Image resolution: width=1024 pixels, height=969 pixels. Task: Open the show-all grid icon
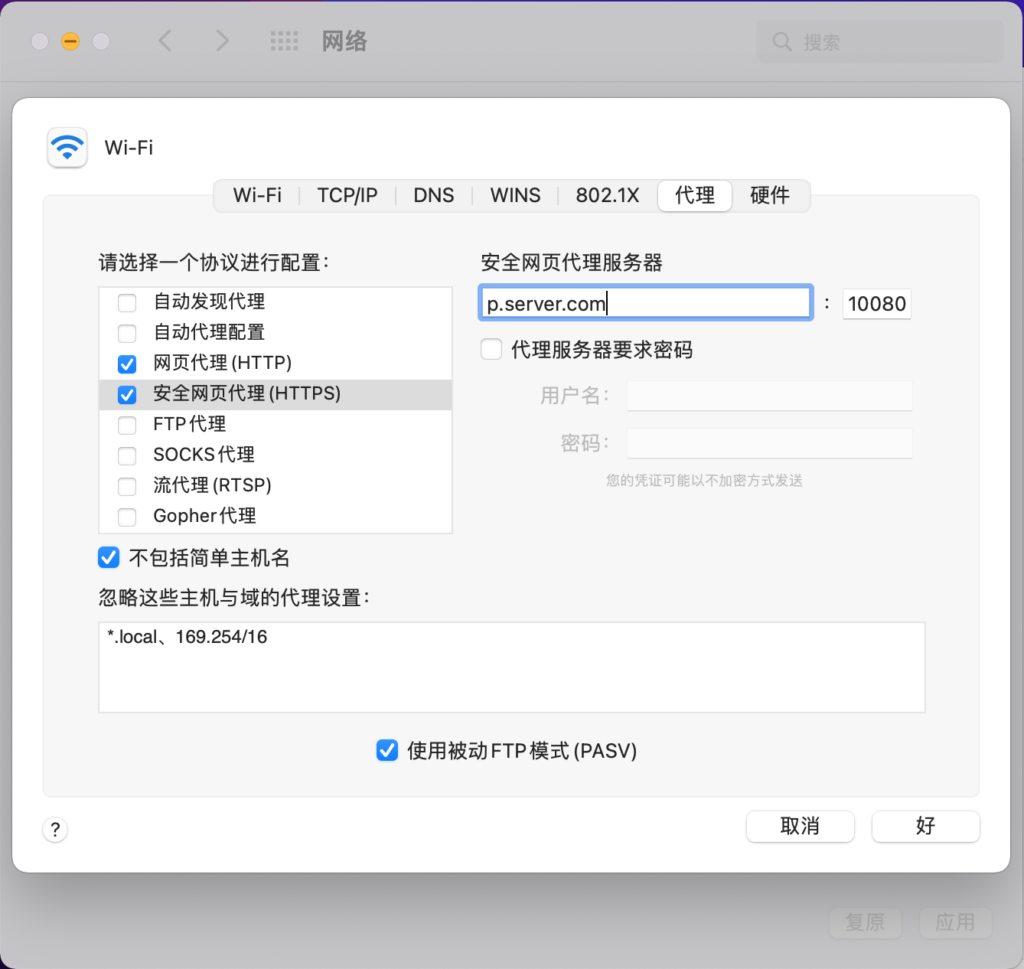coord(284,41)
